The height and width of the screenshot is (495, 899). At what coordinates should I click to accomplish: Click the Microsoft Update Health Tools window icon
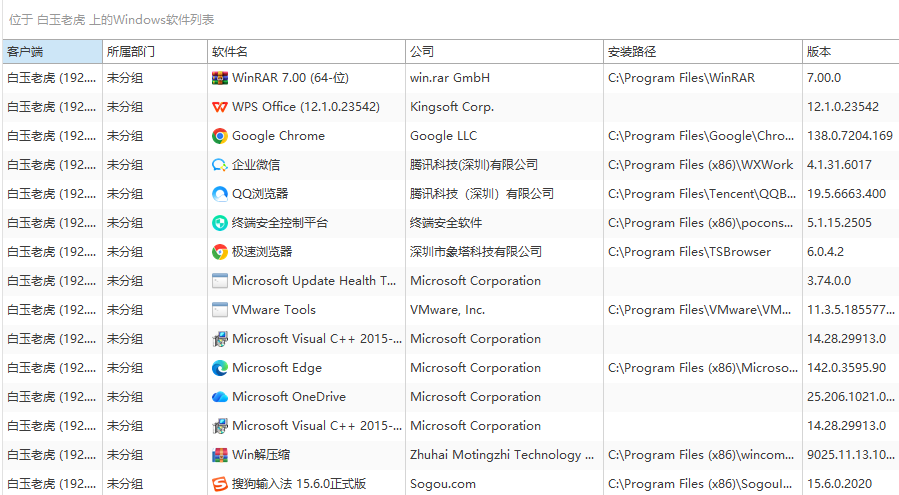click(220, 281)
